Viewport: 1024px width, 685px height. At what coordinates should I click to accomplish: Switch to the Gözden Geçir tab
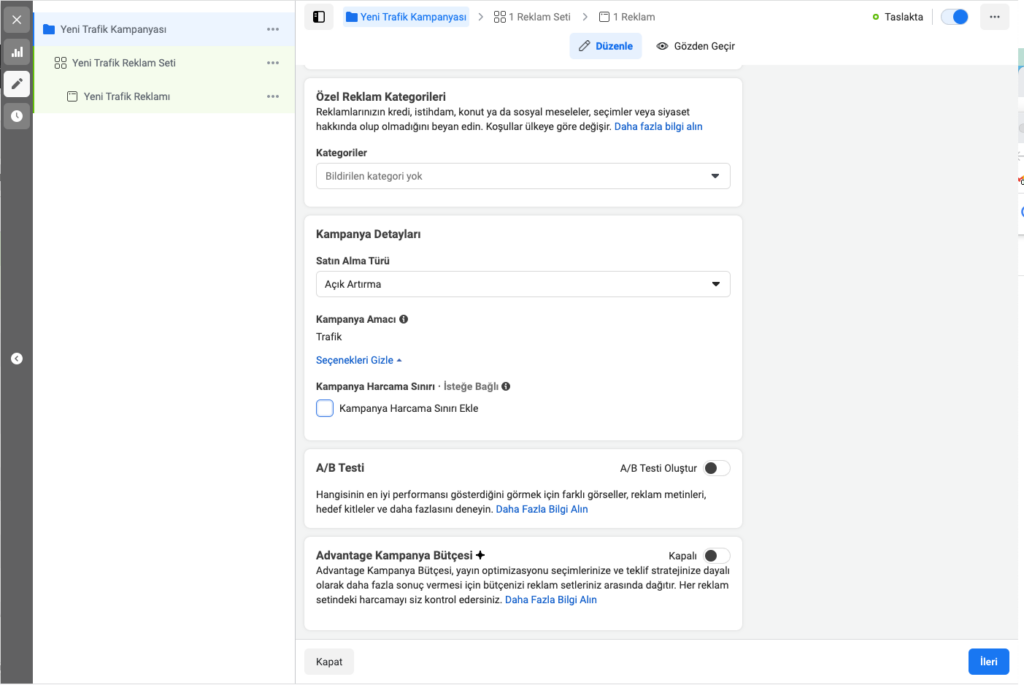[695, 46]
